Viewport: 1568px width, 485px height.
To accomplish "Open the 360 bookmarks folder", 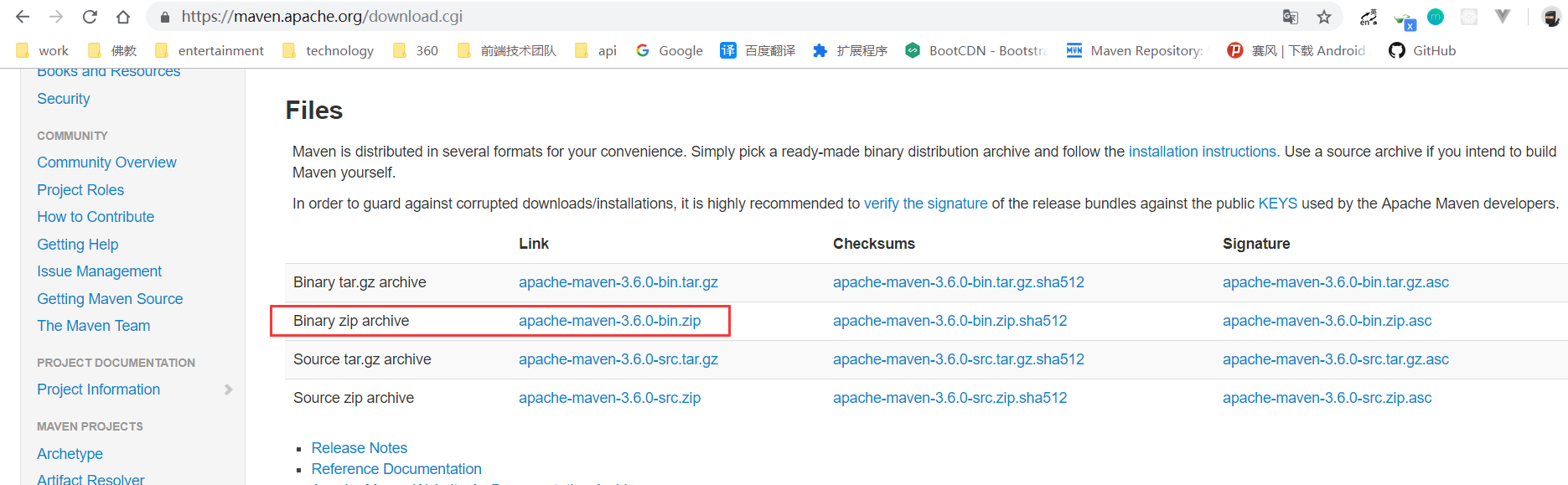I will point(416,50).
